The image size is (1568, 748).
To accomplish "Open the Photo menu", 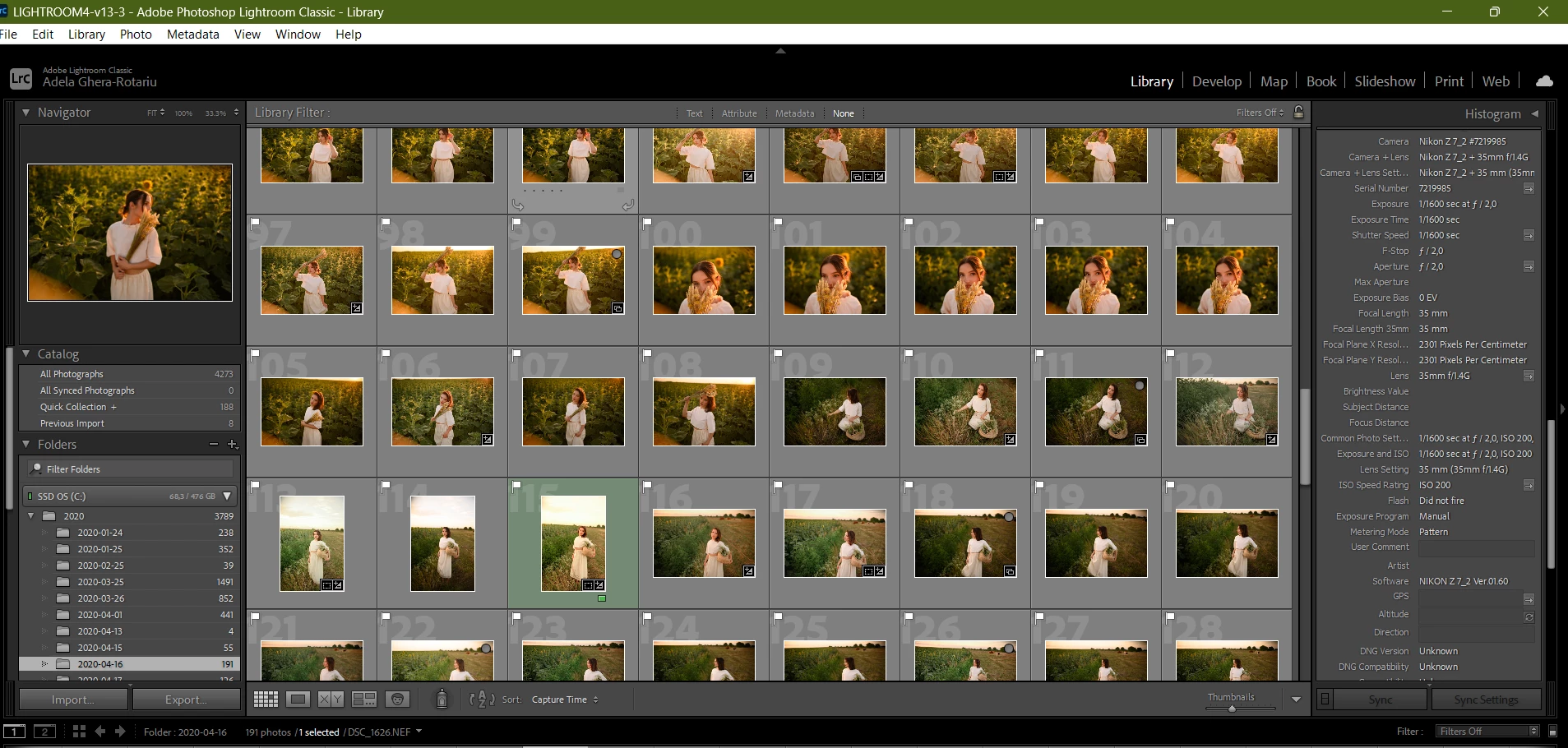I will pos(136,35).
